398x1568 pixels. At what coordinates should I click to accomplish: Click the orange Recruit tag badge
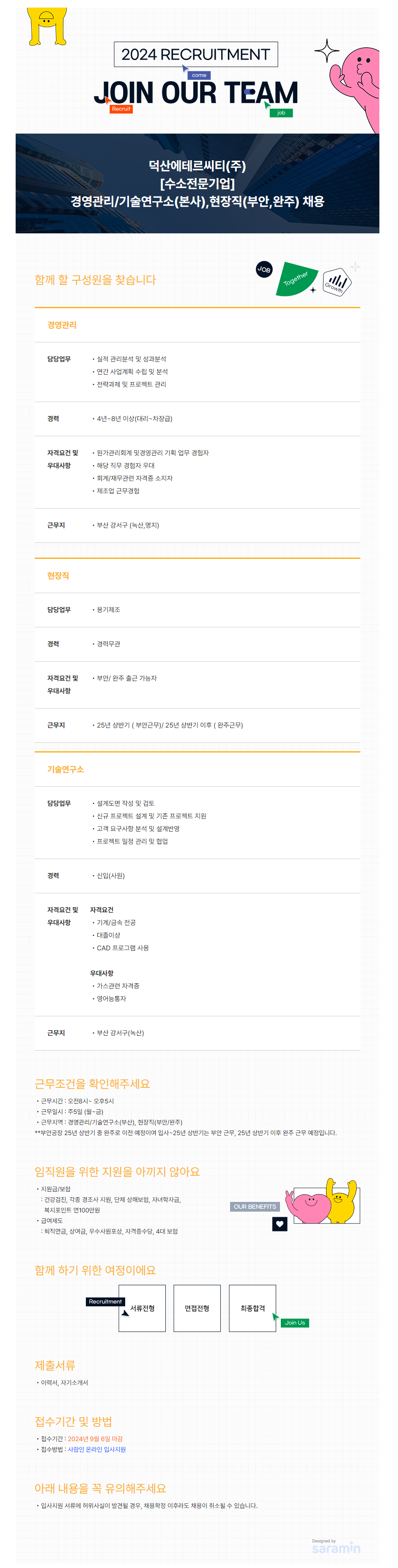click(121, 109)
